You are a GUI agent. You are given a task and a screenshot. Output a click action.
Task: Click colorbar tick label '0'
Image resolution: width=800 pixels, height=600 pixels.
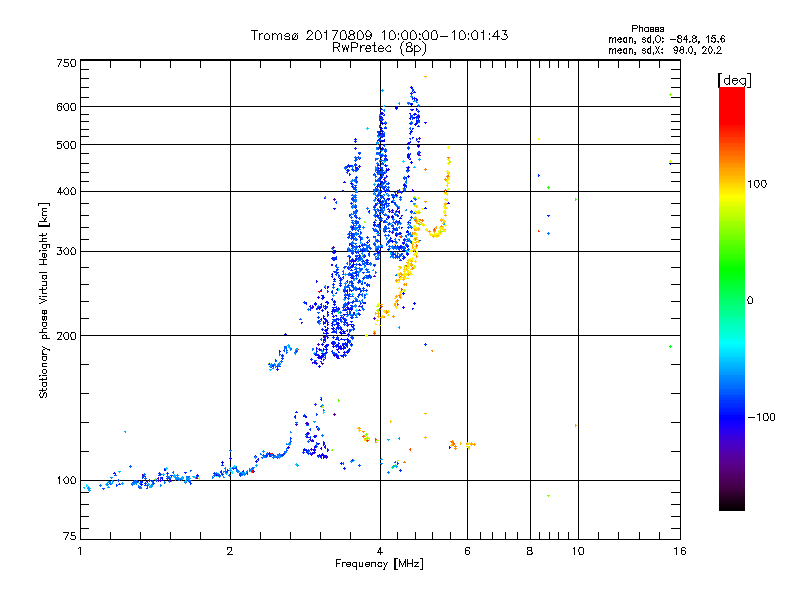point(750,301)
